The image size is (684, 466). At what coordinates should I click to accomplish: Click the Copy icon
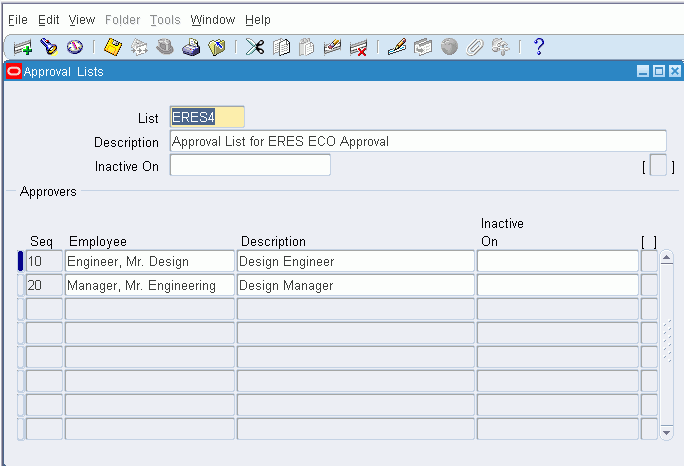pyautogui.click(x=281, y=47)
